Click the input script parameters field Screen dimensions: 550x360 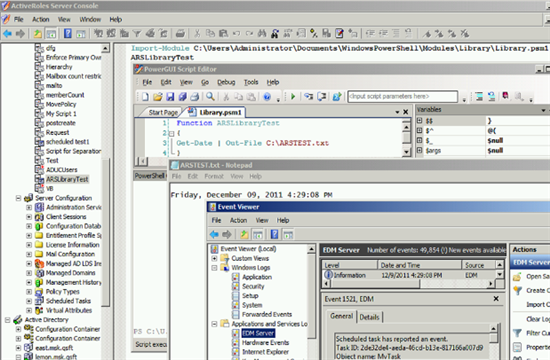point(403,96)
